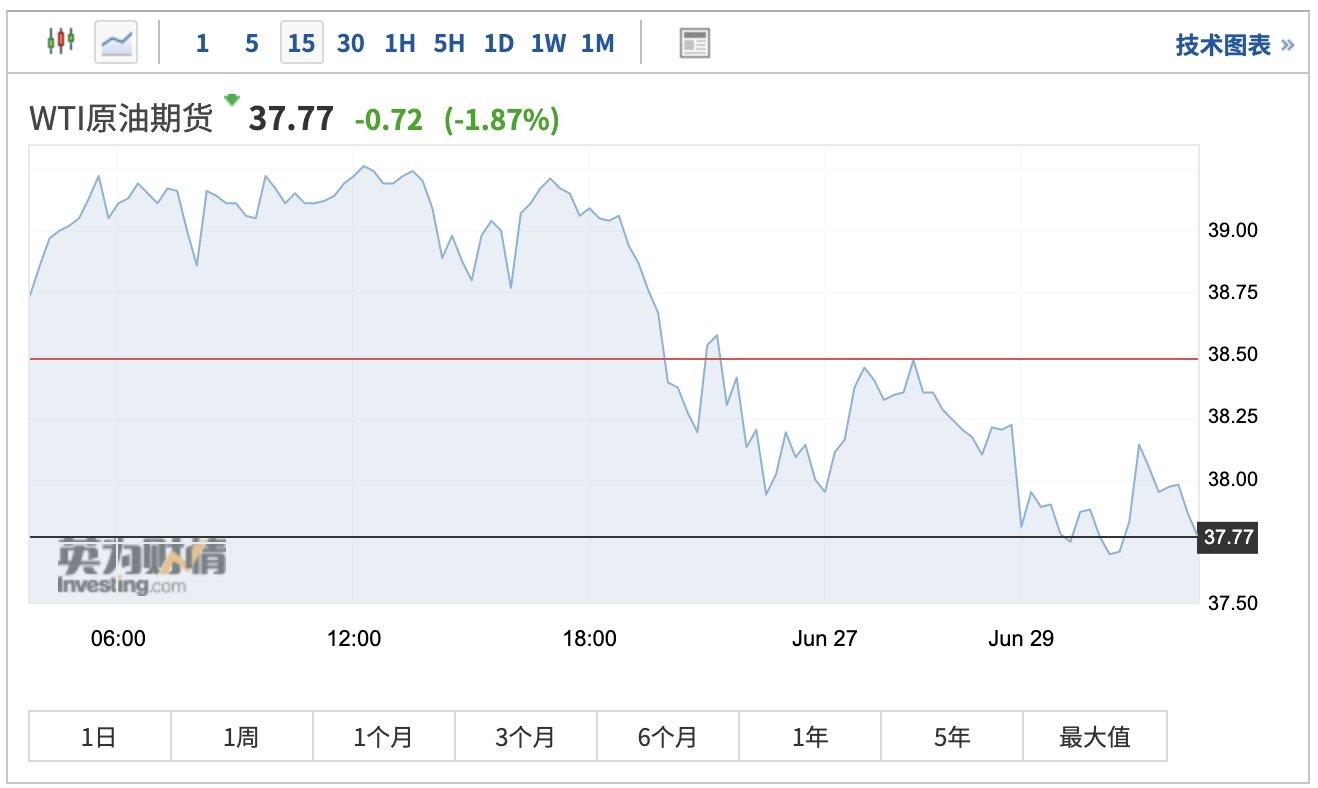Click the green down arrow indicator
Screen dimensions: 1318x788
click(232, 100)
